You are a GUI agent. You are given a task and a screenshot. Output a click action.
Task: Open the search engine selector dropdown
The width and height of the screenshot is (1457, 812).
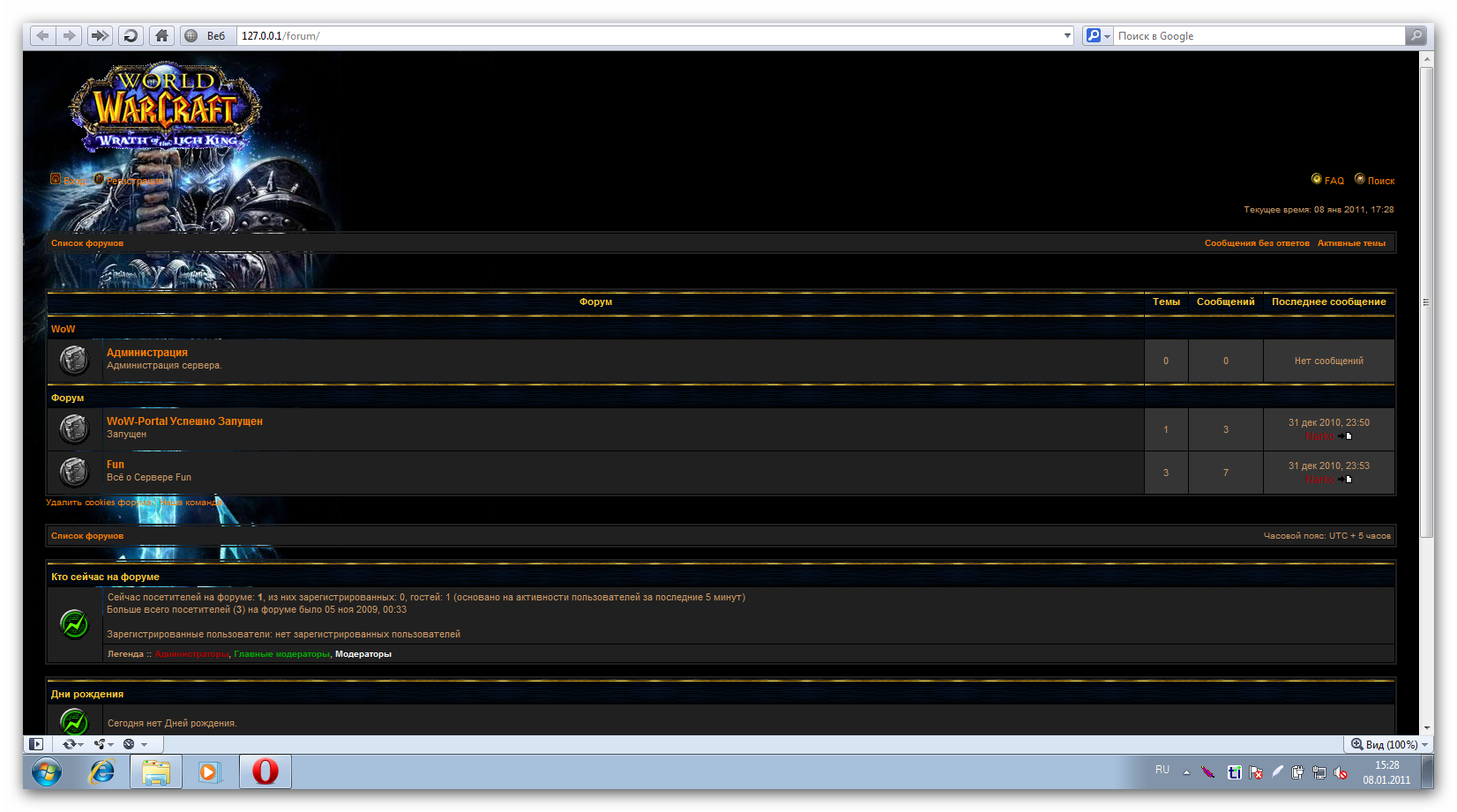click(1098, 36)
